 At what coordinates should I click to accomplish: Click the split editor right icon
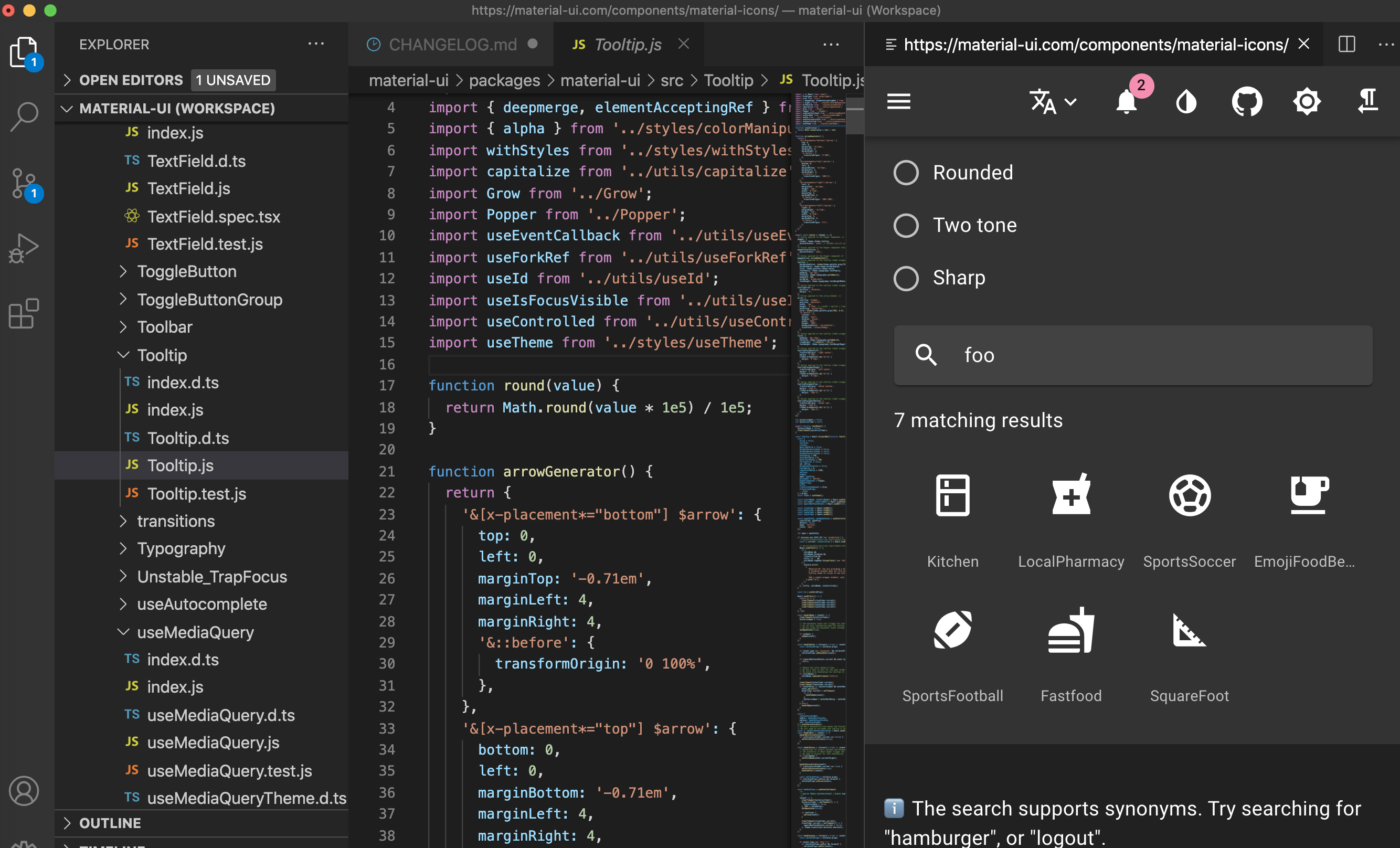1346,44
